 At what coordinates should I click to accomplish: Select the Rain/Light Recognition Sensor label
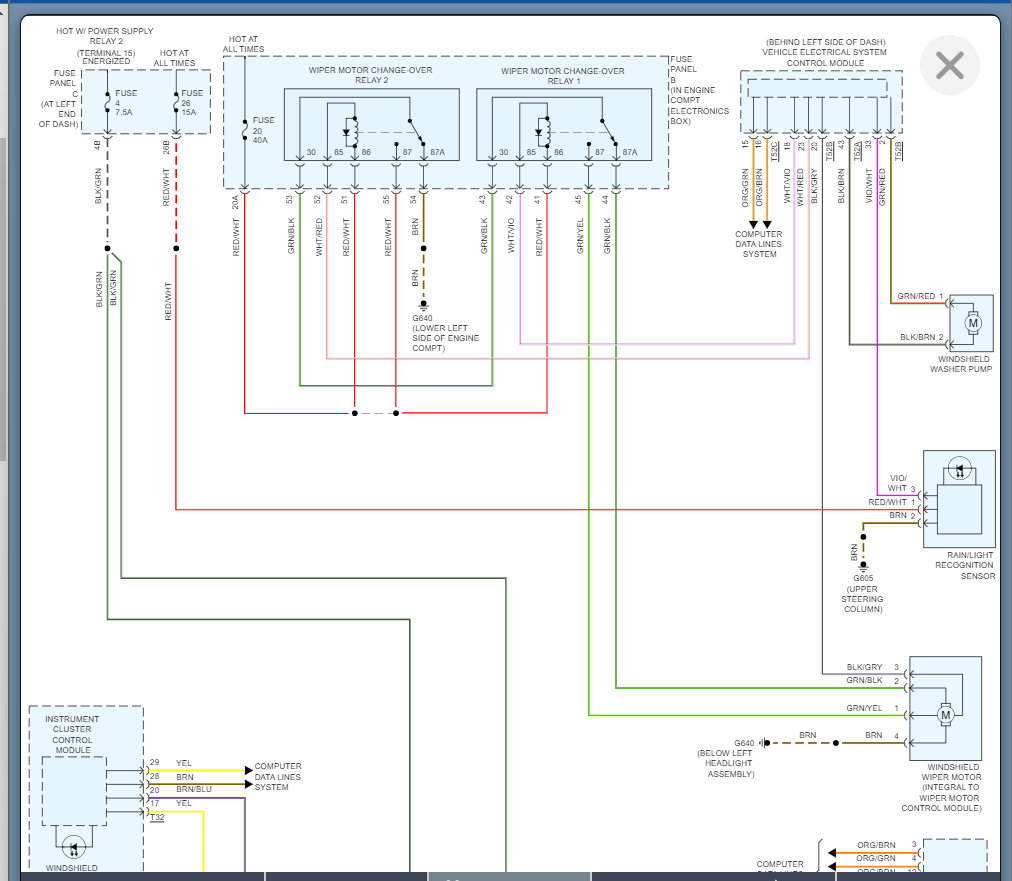965,565
